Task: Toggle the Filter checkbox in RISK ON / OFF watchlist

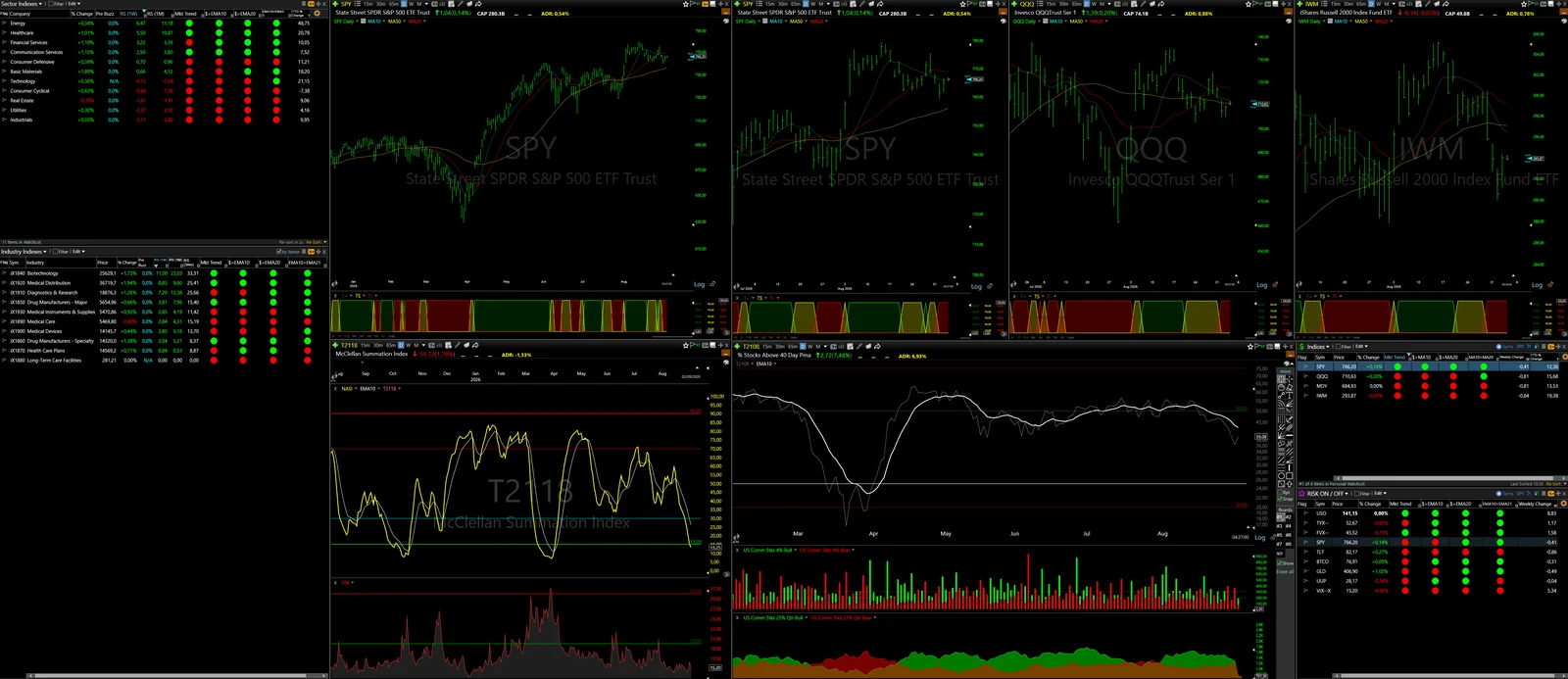Action: (x=1357, y=493)
